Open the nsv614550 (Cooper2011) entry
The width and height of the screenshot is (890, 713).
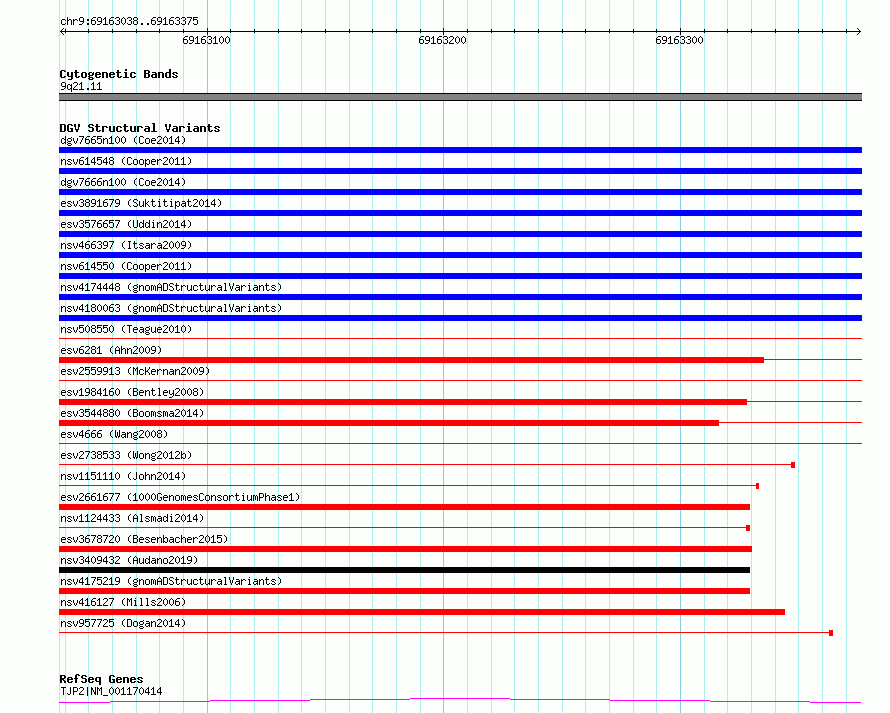(x=126, y=266)
